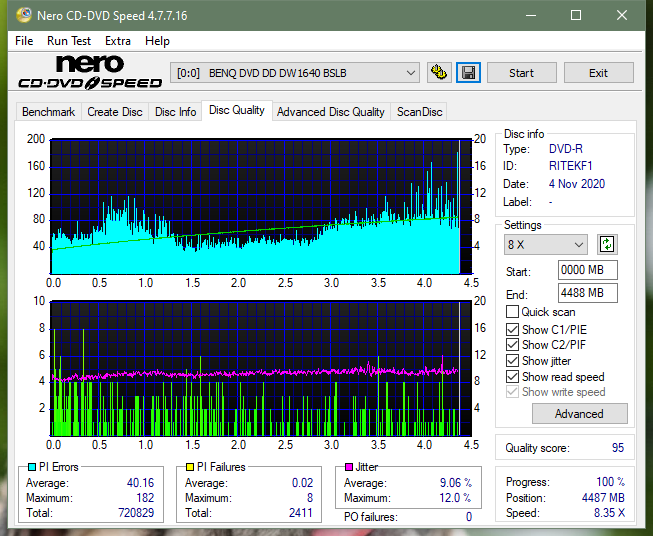Click the magenta Jitter legend swatch
The width and height of the screenshot is (653, 536).
point(349,467)
